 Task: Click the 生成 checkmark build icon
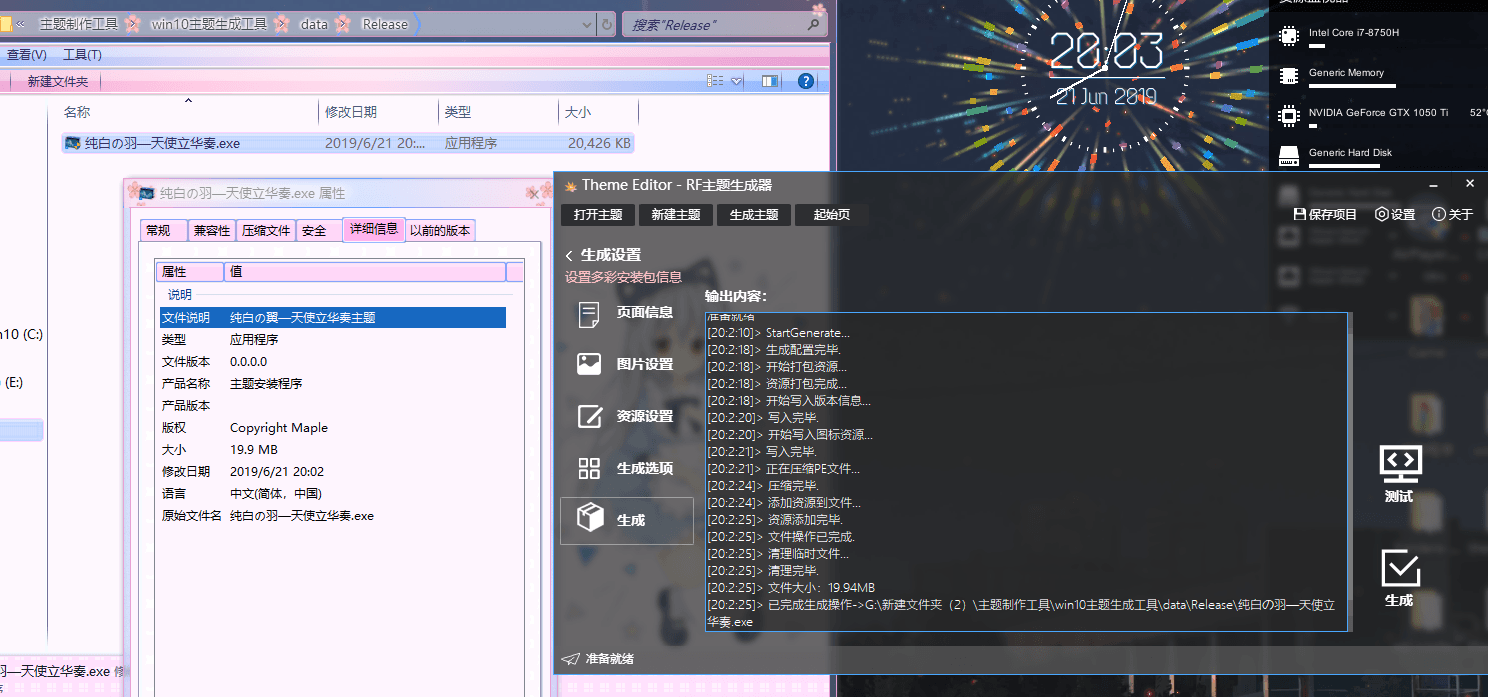[1400, 568]
